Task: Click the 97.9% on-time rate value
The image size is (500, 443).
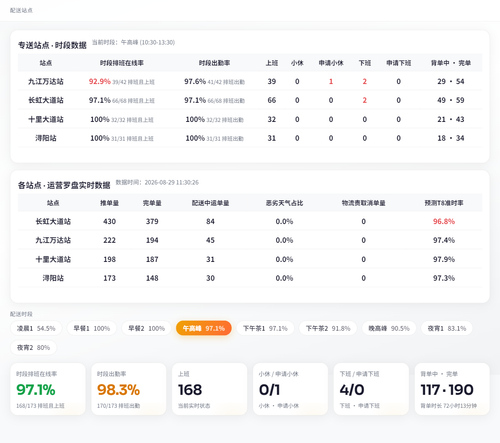Action: [x=444, y=259]
